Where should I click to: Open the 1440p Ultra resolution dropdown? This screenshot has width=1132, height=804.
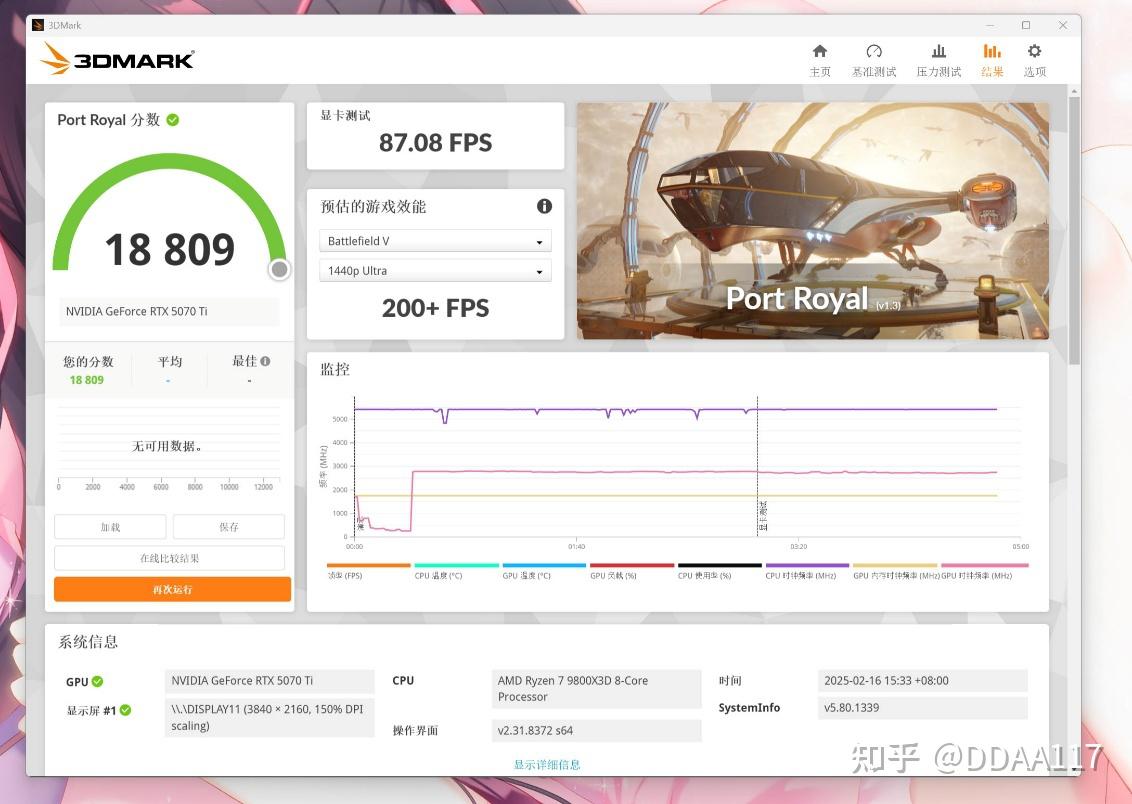point(435,271)
